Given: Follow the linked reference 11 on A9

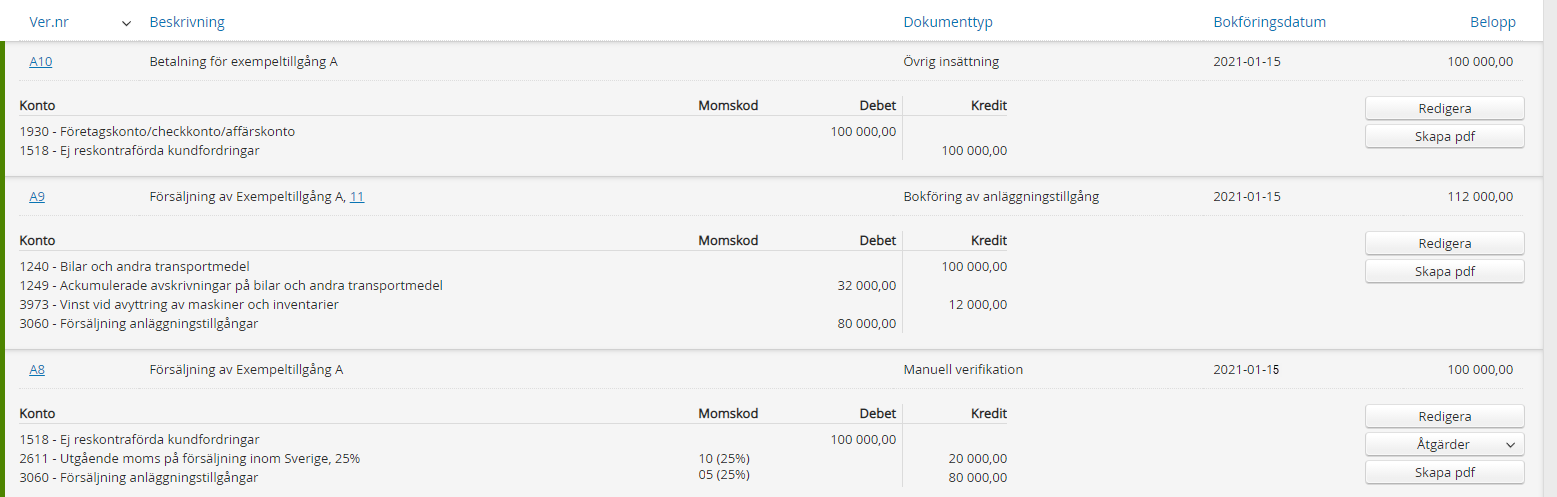Looking at the screenshot, I should coord(357,197).
